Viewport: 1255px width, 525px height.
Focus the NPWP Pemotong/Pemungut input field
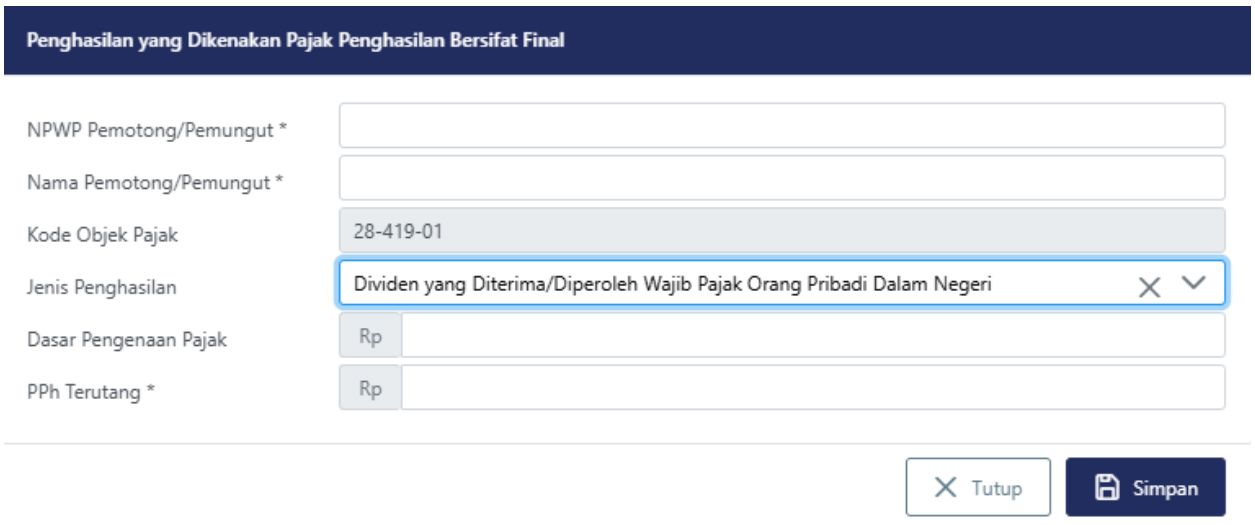tap(781, 126)
